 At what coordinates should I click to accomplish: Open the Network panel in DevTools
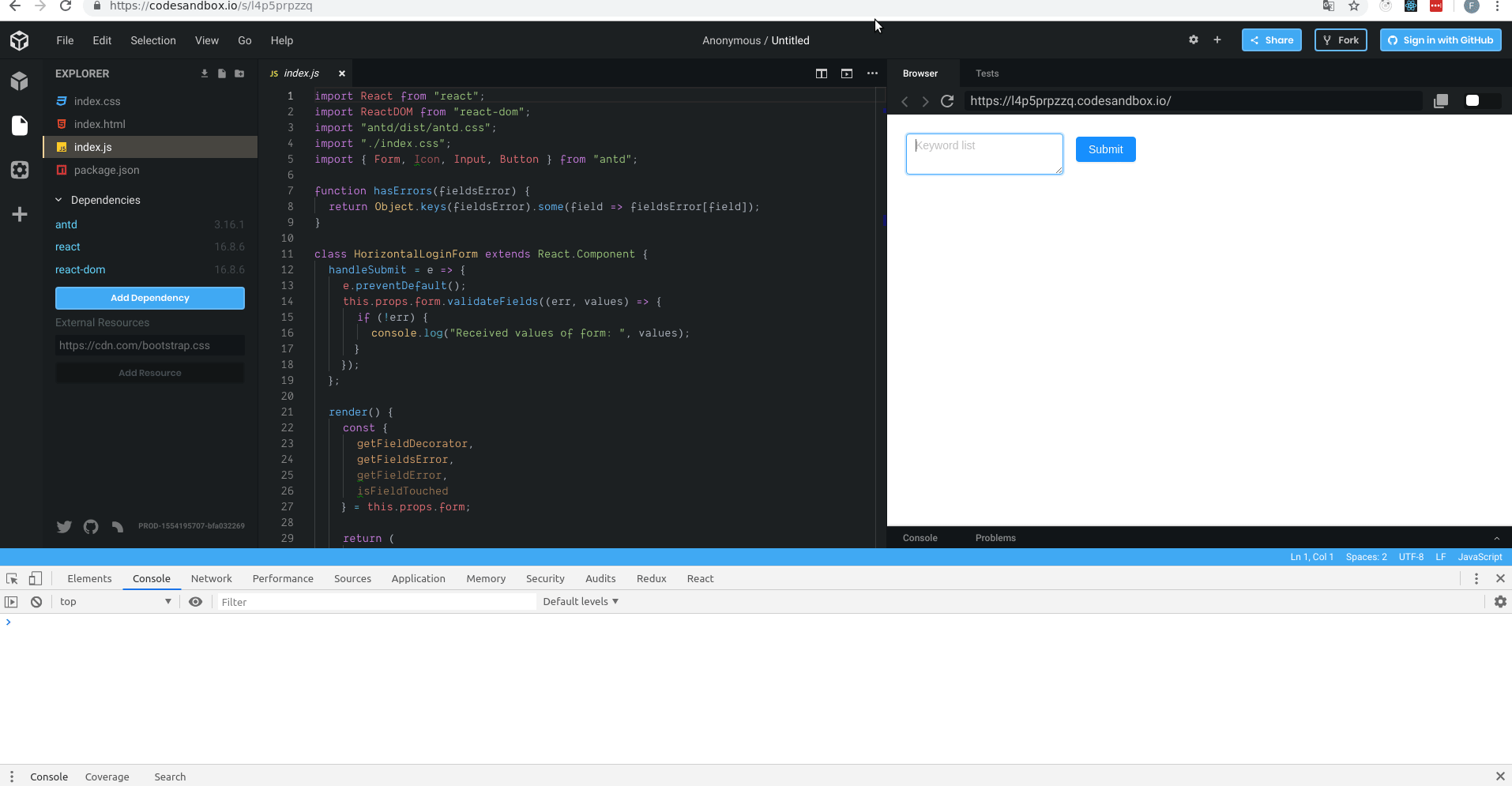(211, 578)
